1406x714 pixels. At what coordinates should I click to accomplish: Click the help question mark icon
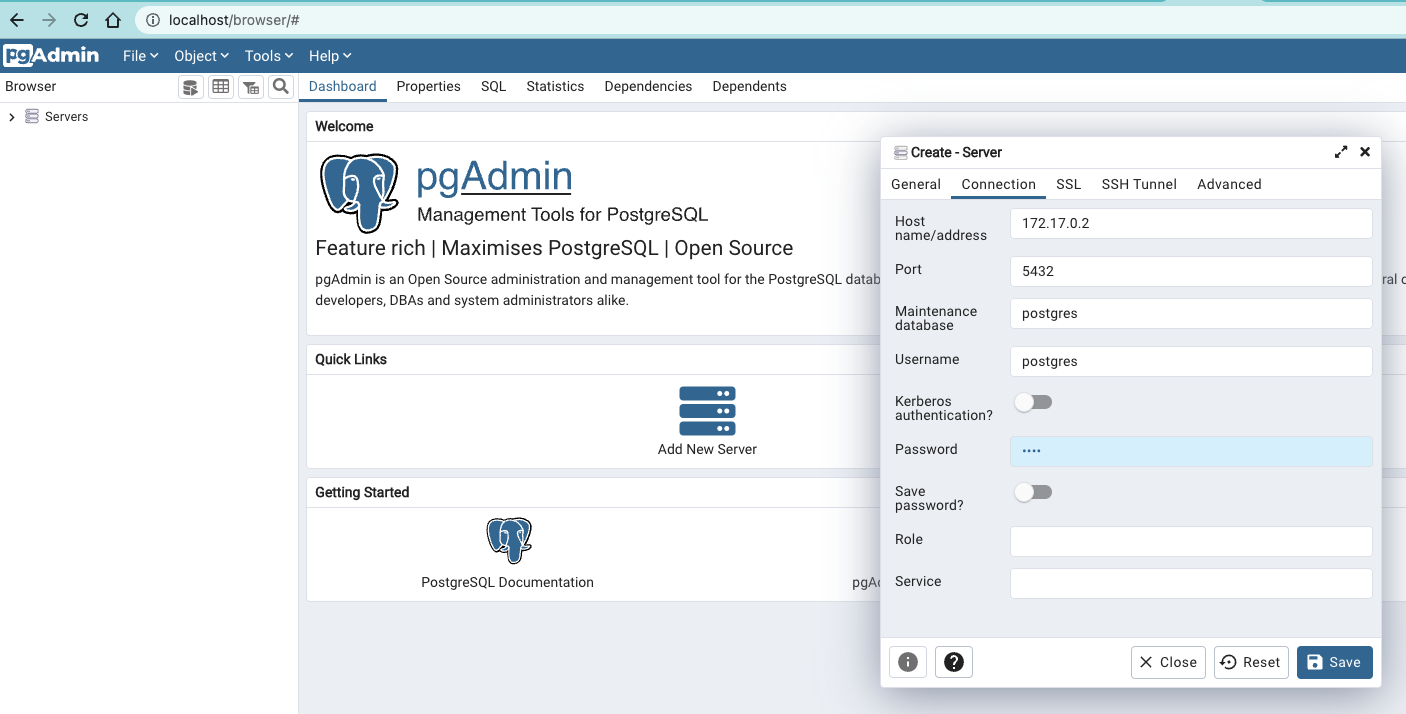click(954, 662)
